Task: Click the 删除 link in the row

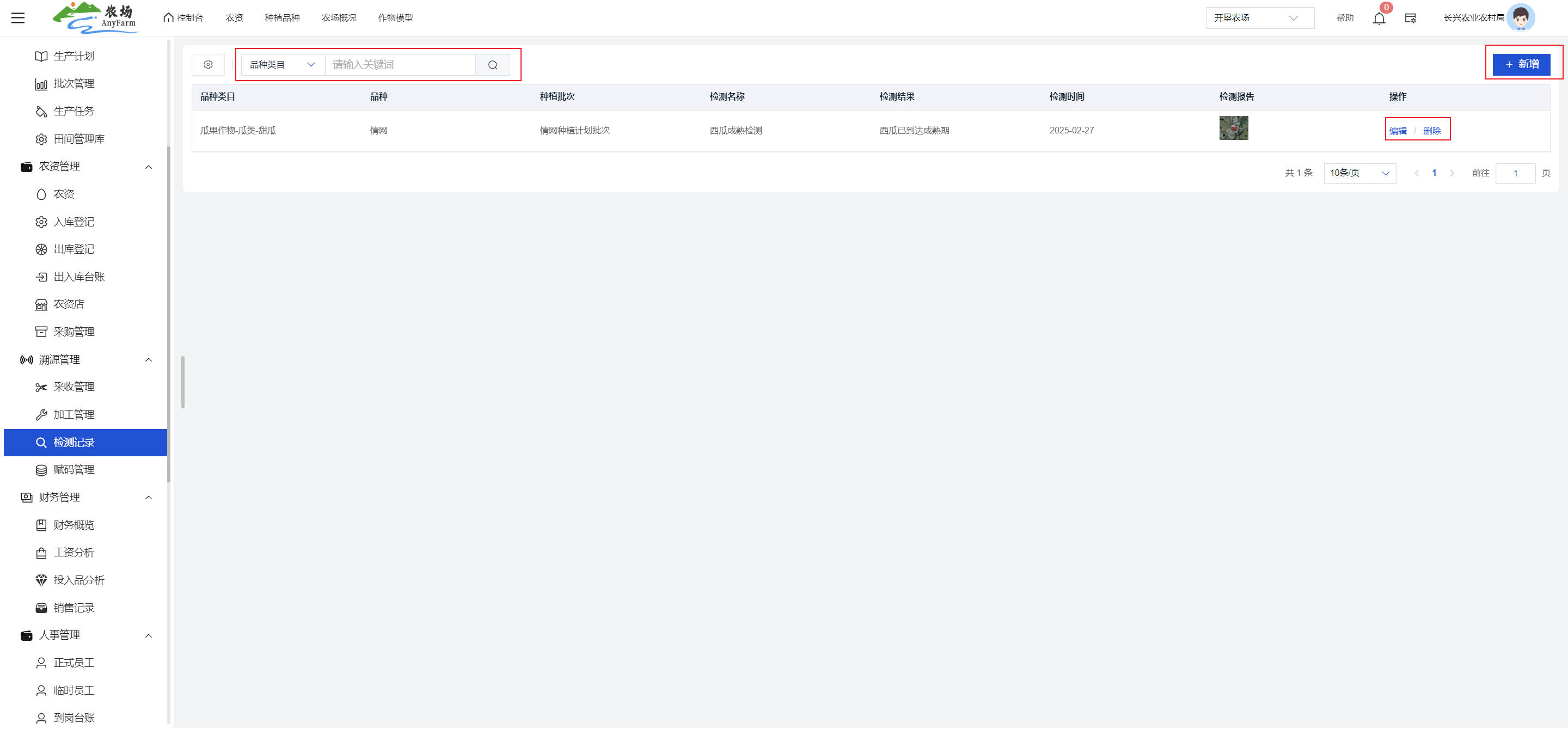Action: [1432, 131]
